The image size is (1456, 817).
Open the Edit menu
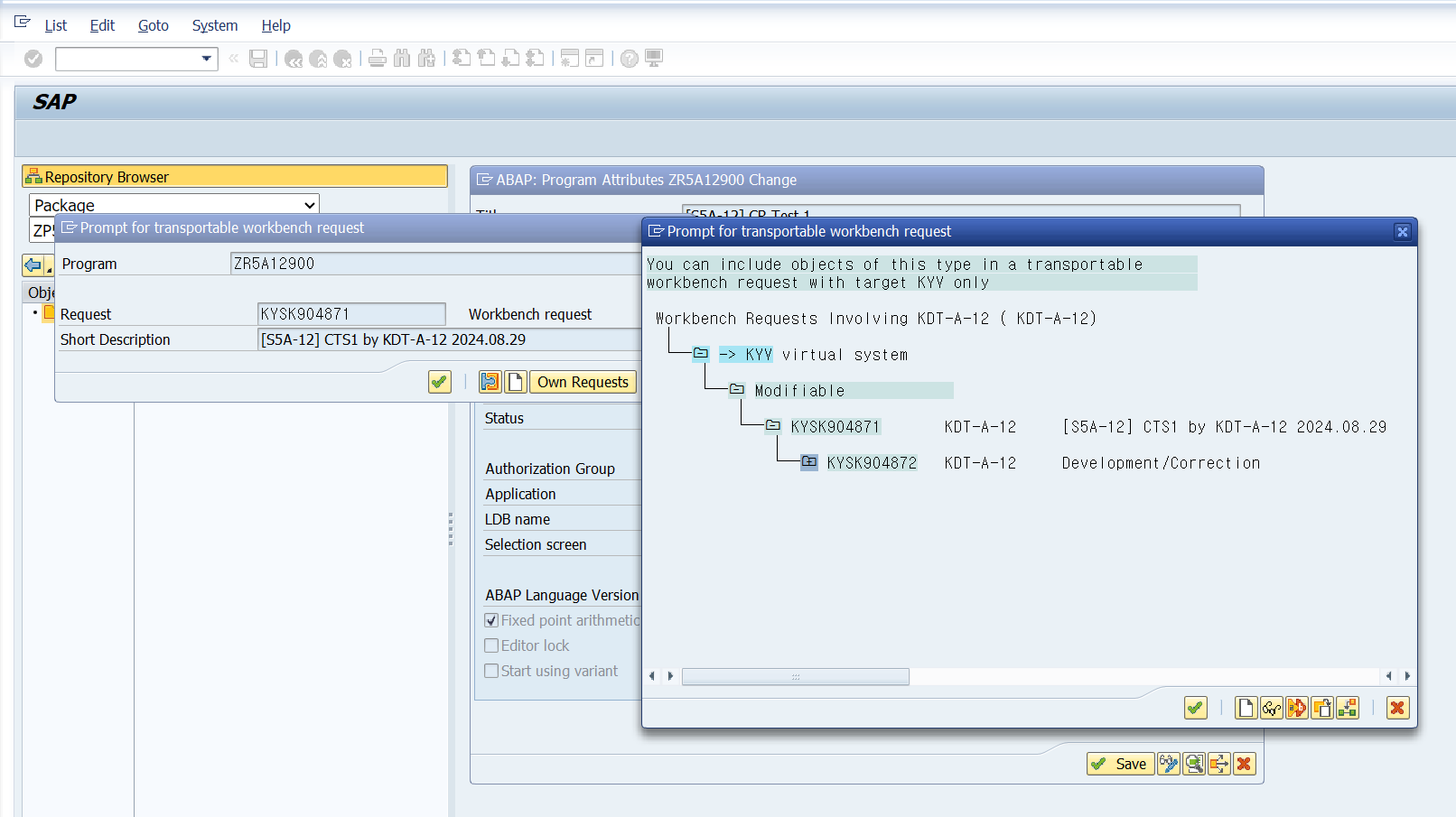point(102,25)
